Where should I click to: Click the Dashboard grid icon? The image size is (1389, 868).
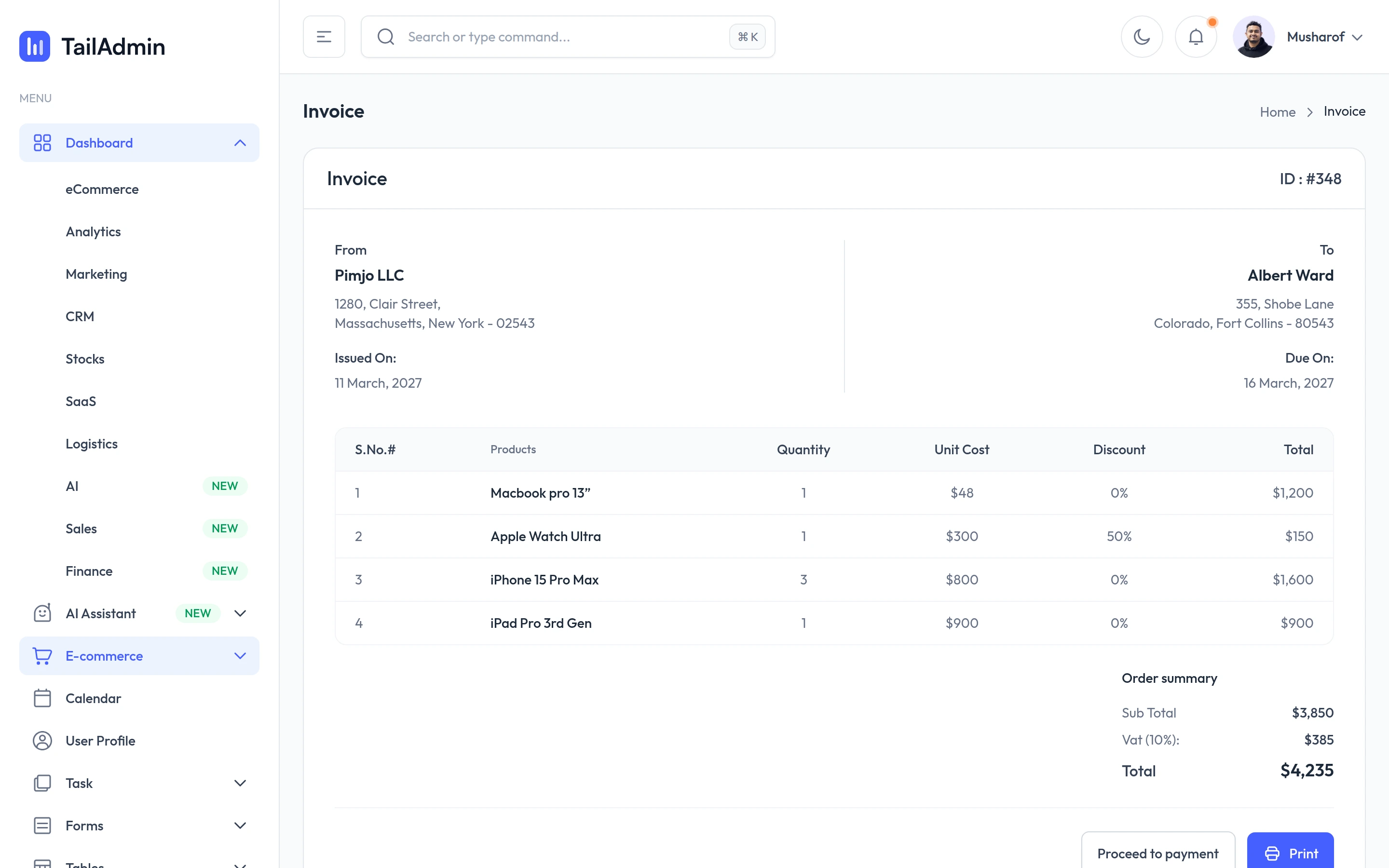(x=42, y=142)
